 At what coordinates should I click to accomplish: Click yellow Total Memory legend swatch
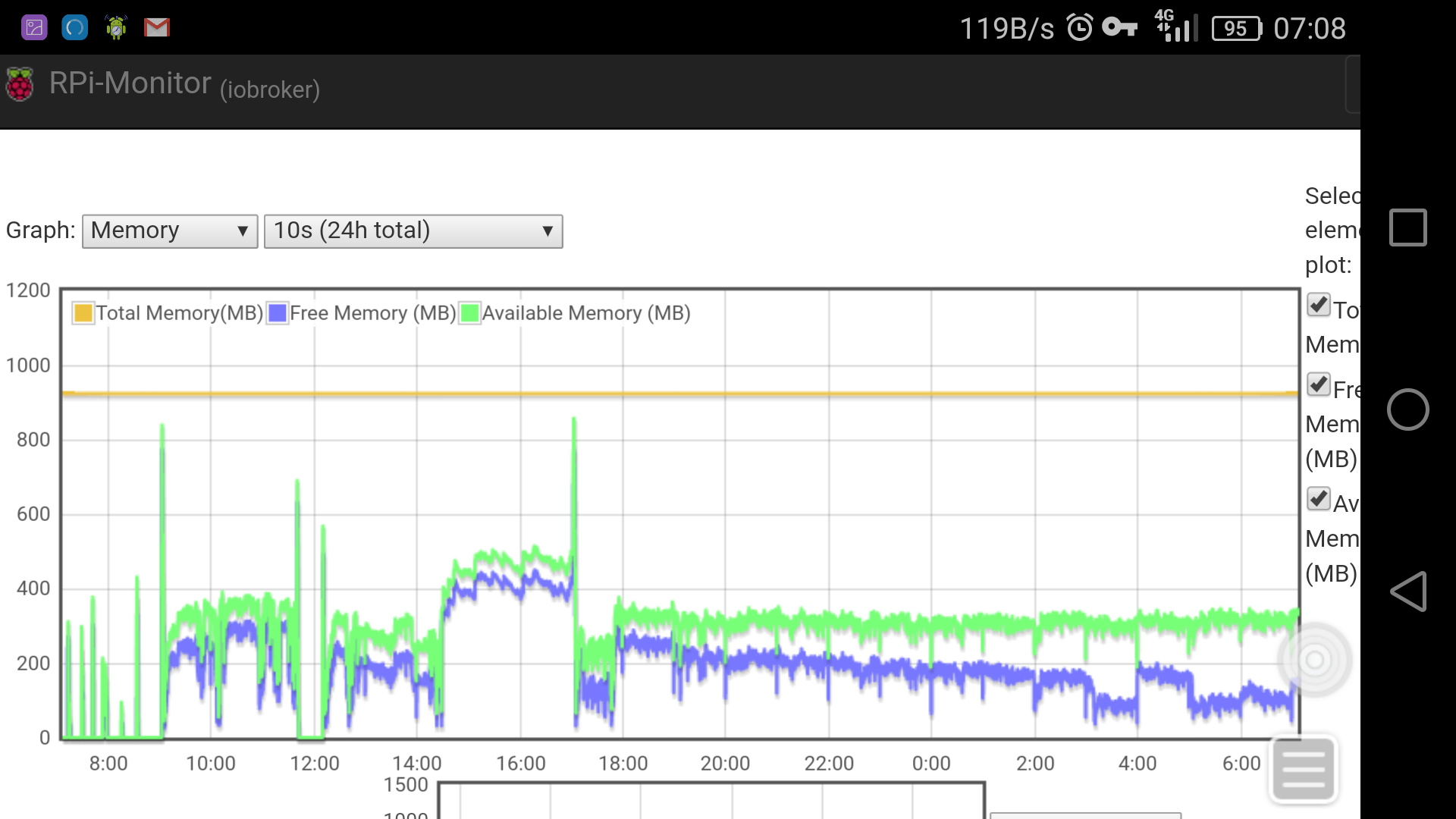pyautogui.click(x=83, y=313)
